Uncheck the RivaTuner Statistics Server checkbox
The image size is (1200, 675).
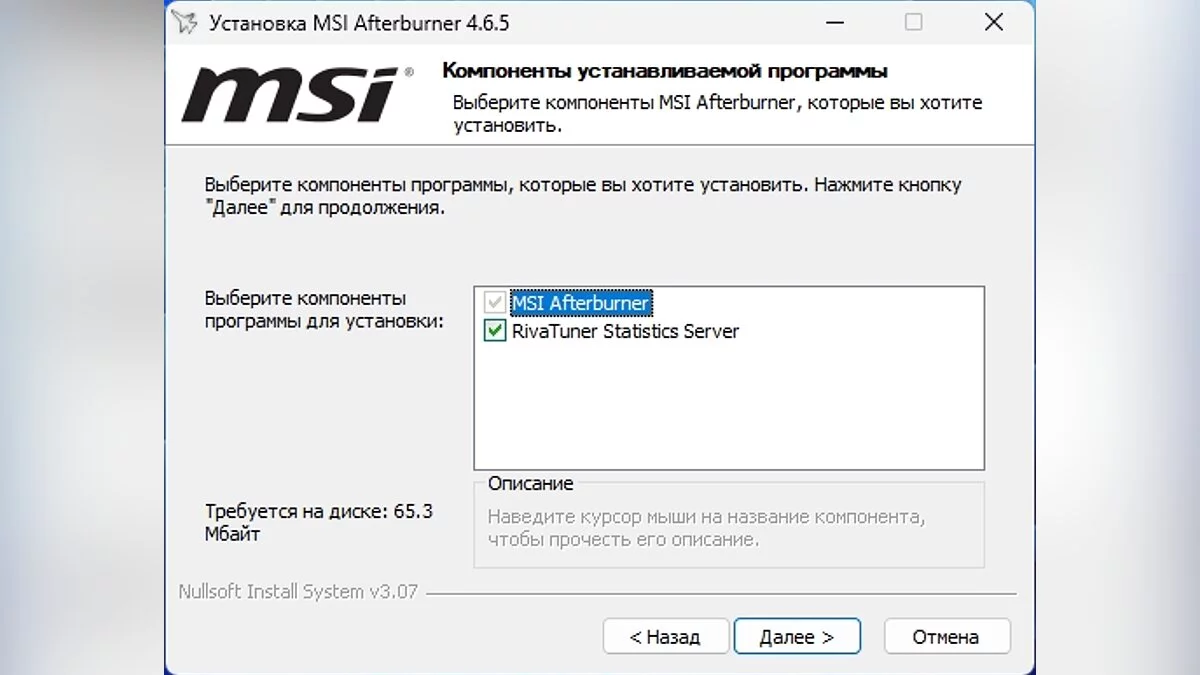click(x=495, y=331)
